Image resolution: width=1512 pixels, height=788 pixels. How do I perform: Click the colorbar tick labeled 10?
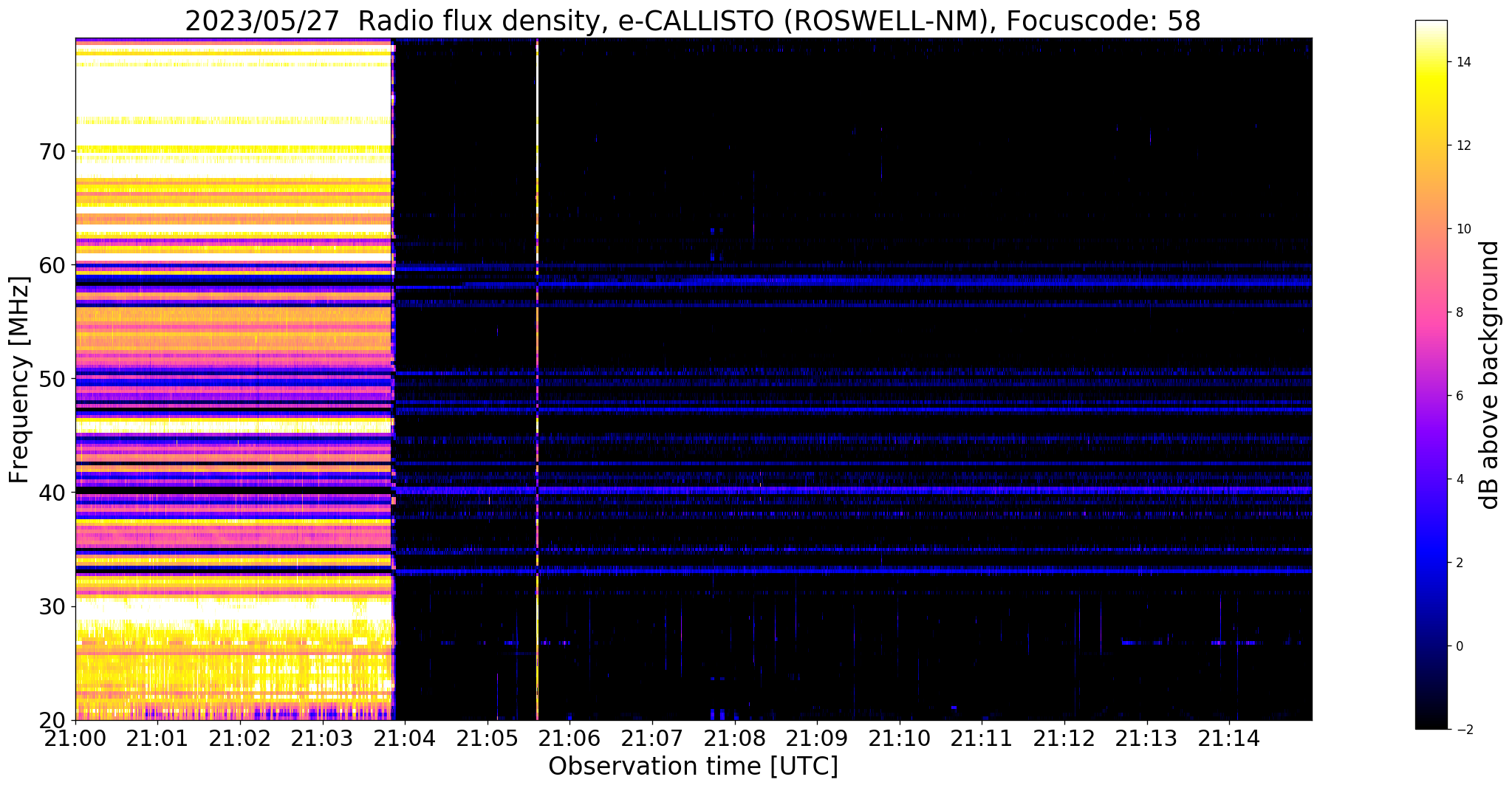[1463, 229]
